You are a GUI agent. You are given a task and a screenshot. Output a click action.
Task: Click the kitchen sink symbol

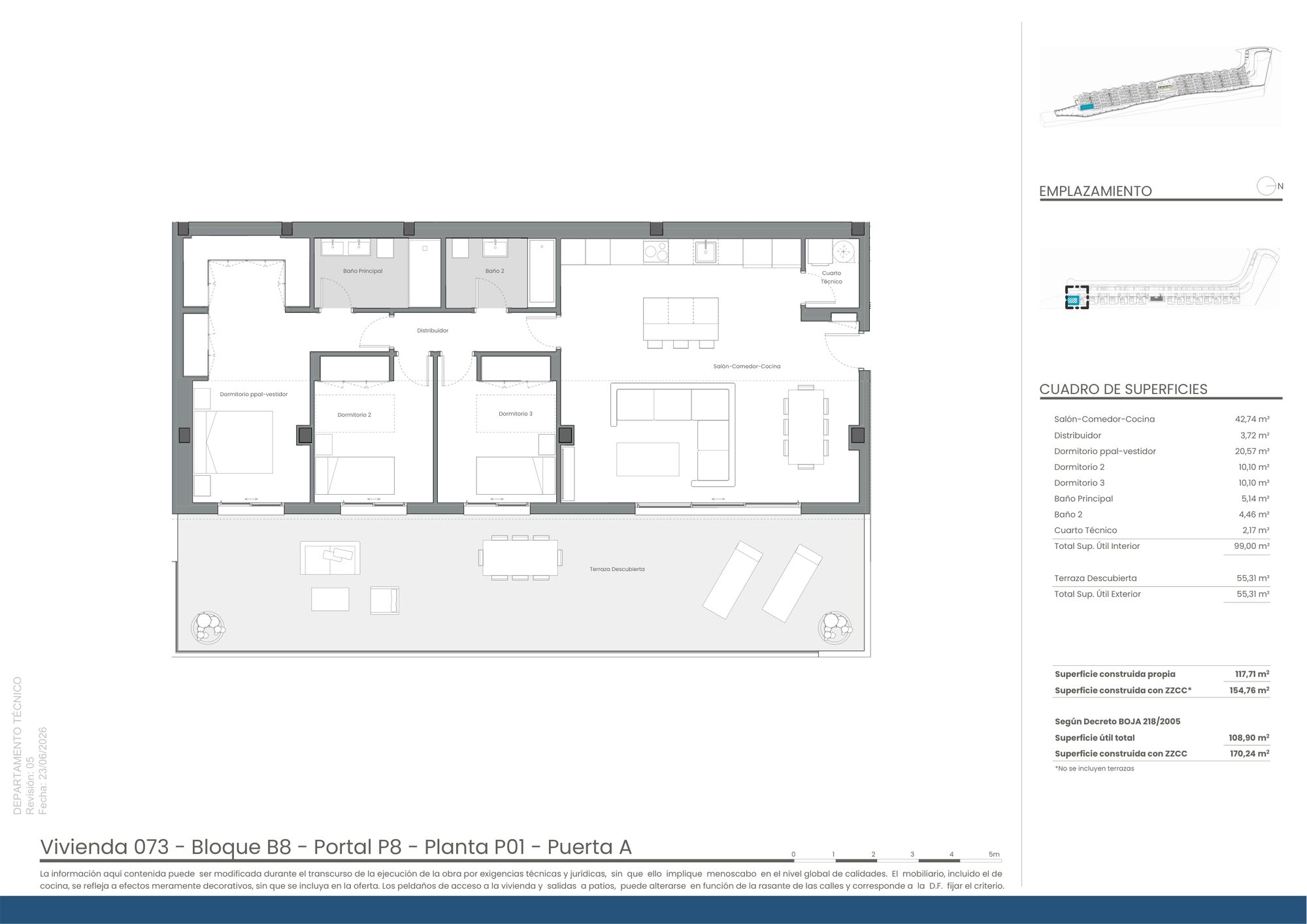[x=706, y=251]
